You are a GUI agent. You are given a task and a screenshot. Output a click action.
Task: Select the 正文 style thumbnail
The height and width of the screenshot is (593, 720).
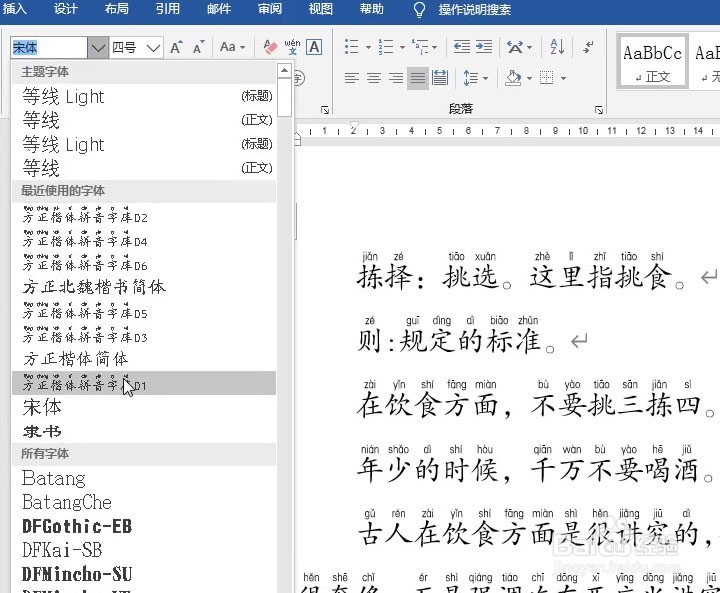(x=652, y=61)
